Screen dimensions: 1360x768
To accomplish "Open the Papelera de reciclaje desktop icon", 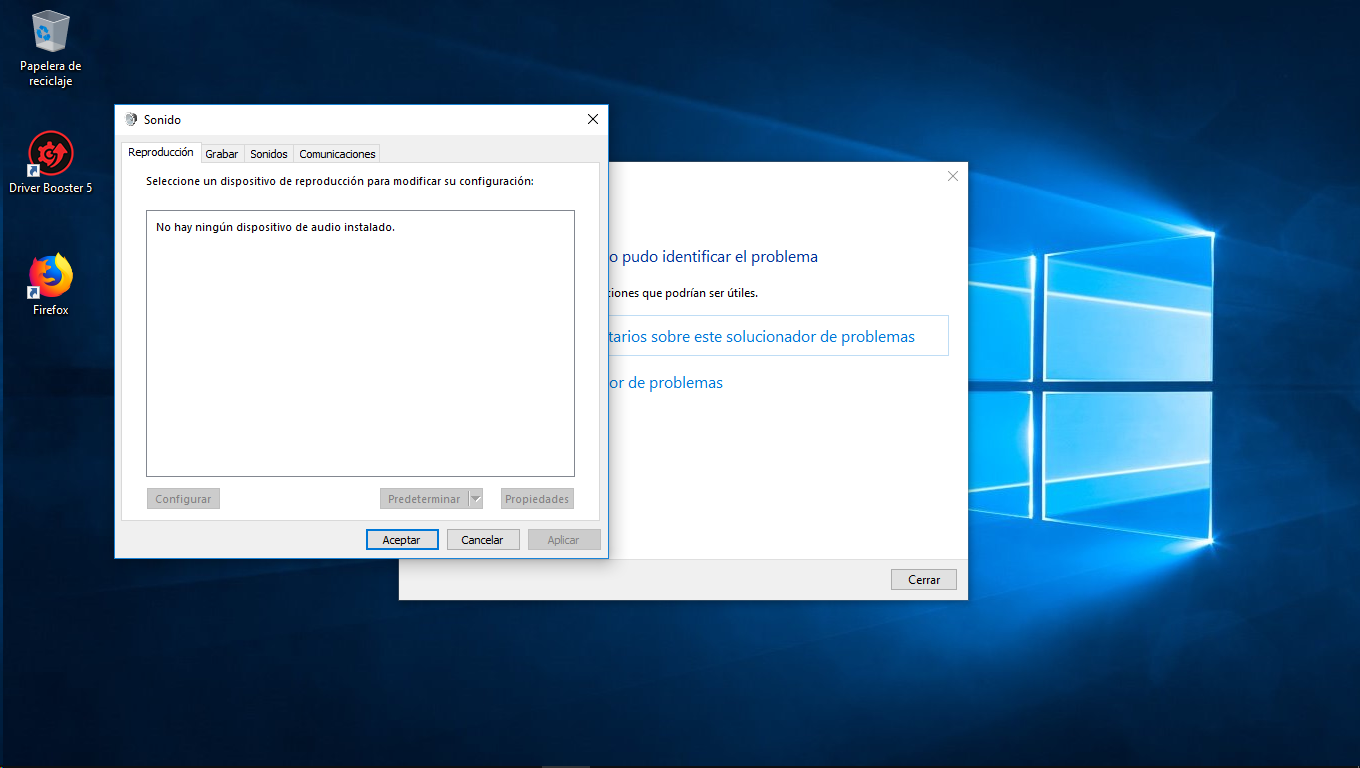I will coord(51,48).
